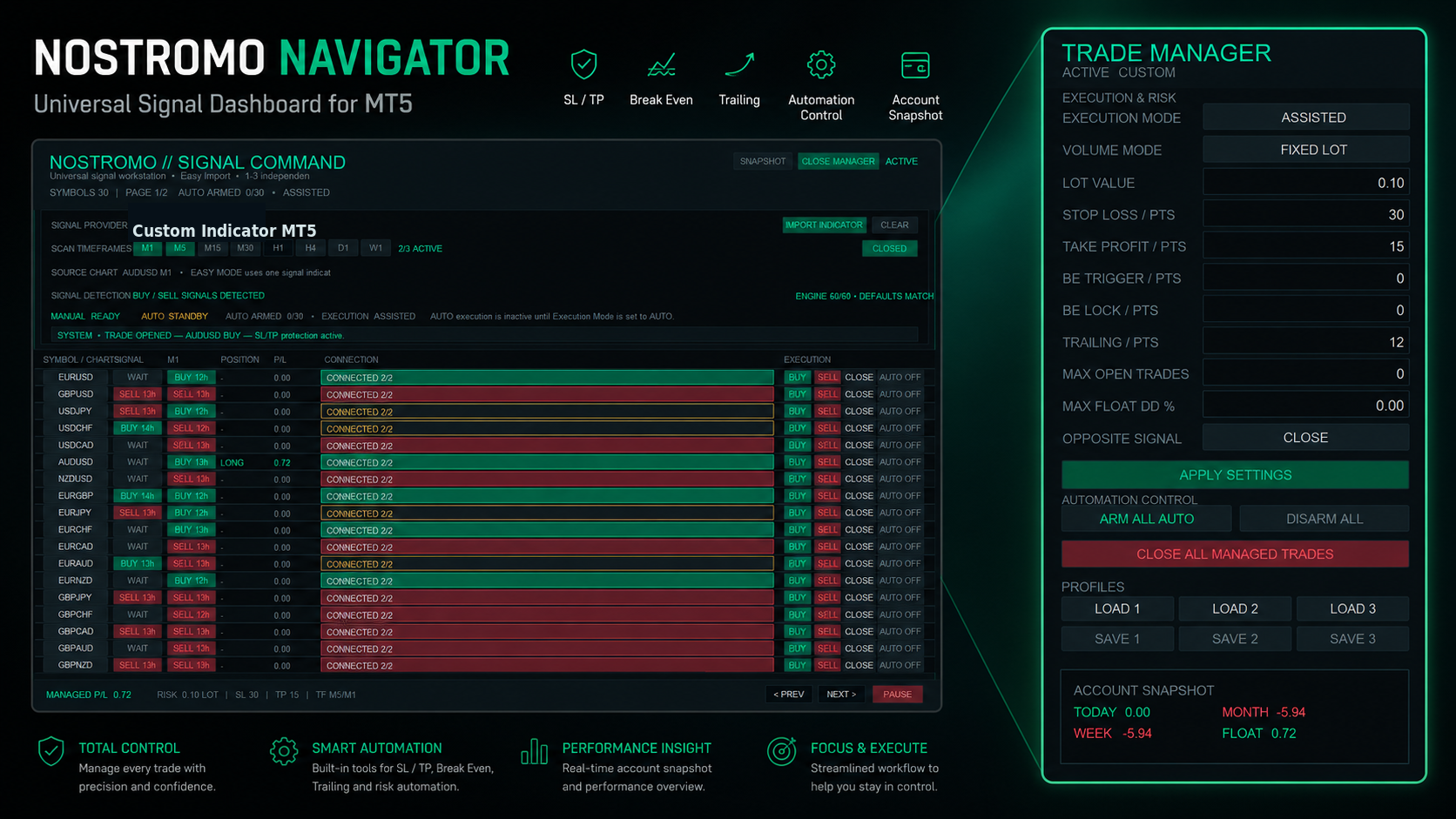Click the USDCHF symbol row label
Screen dimensions: 1456x819
pos(75,428)
